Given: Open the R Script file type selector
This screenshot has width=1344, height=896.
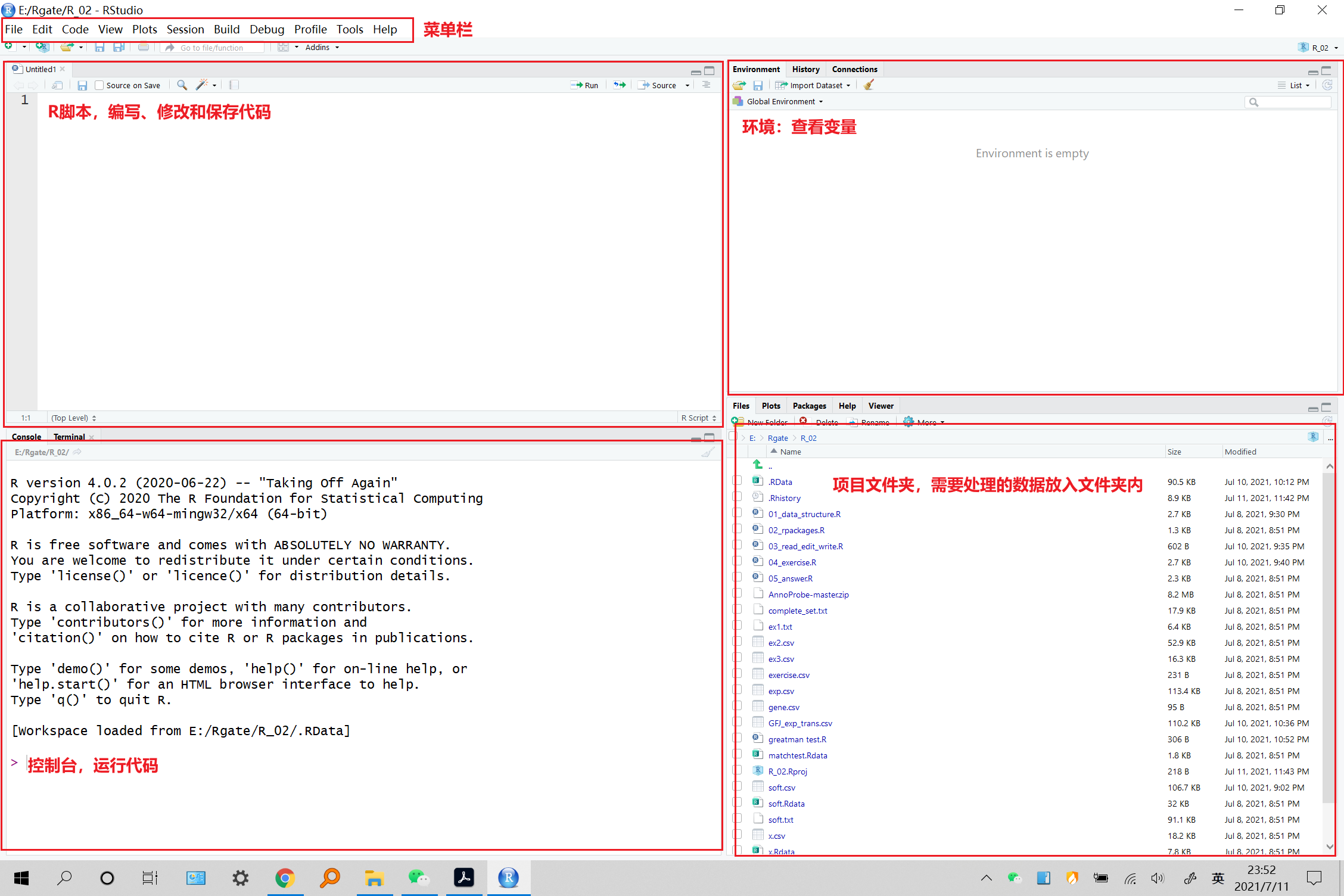Looking at the screenshot, I should click(x=699, y=418).
